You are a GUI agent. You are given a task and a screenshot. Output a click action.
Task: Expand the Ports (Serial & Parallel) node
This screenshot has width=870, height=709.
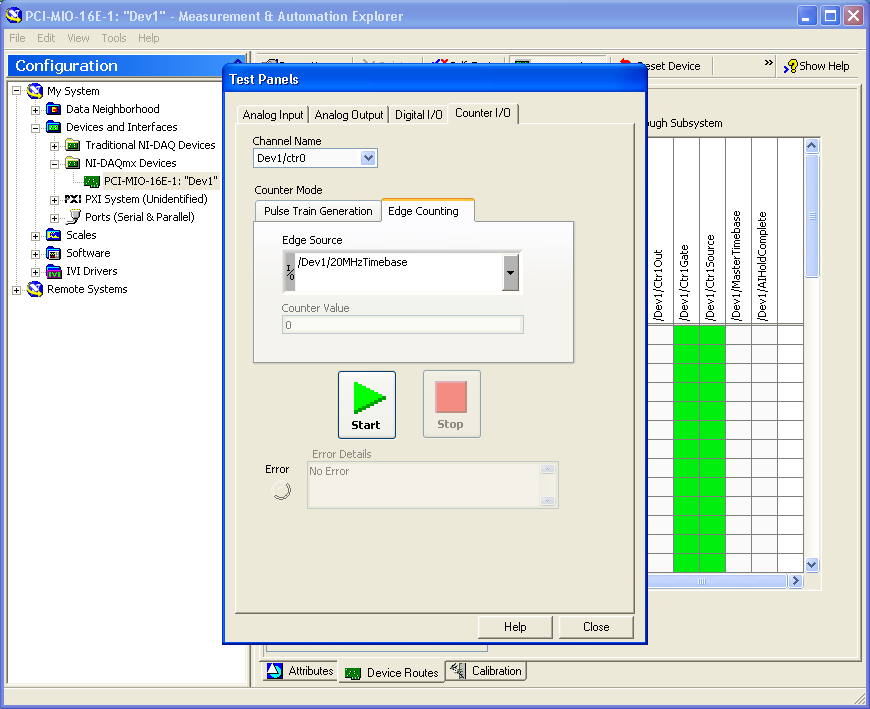click(x=54, y=218)
